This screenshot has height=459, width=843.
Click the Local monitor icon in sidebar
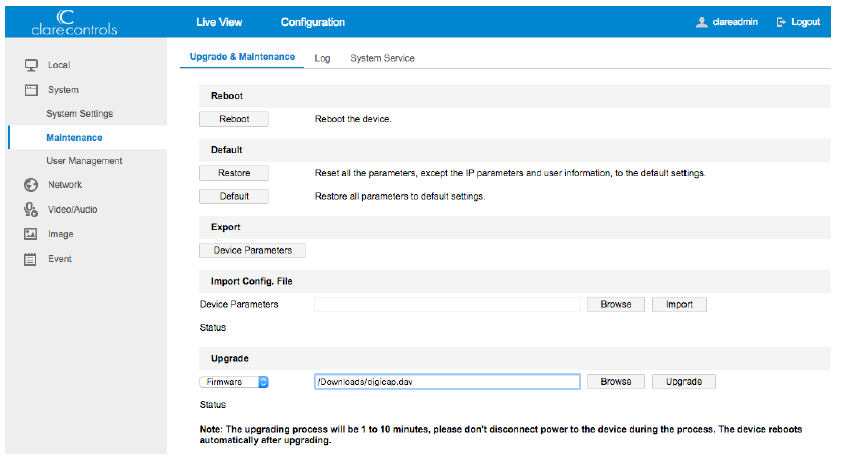30,65
